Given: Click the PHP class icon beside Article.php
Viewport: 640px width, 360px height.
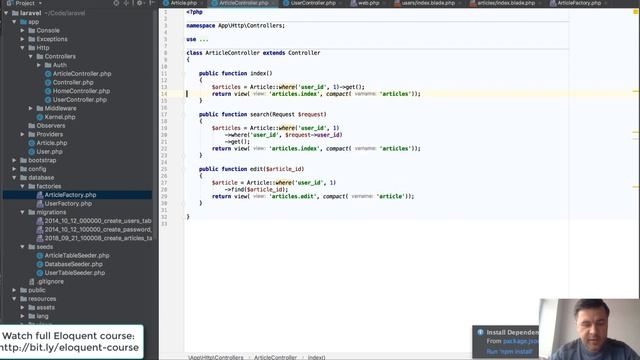Looking at the screenshot, I should pyautogui.click(x=31, y=143).
